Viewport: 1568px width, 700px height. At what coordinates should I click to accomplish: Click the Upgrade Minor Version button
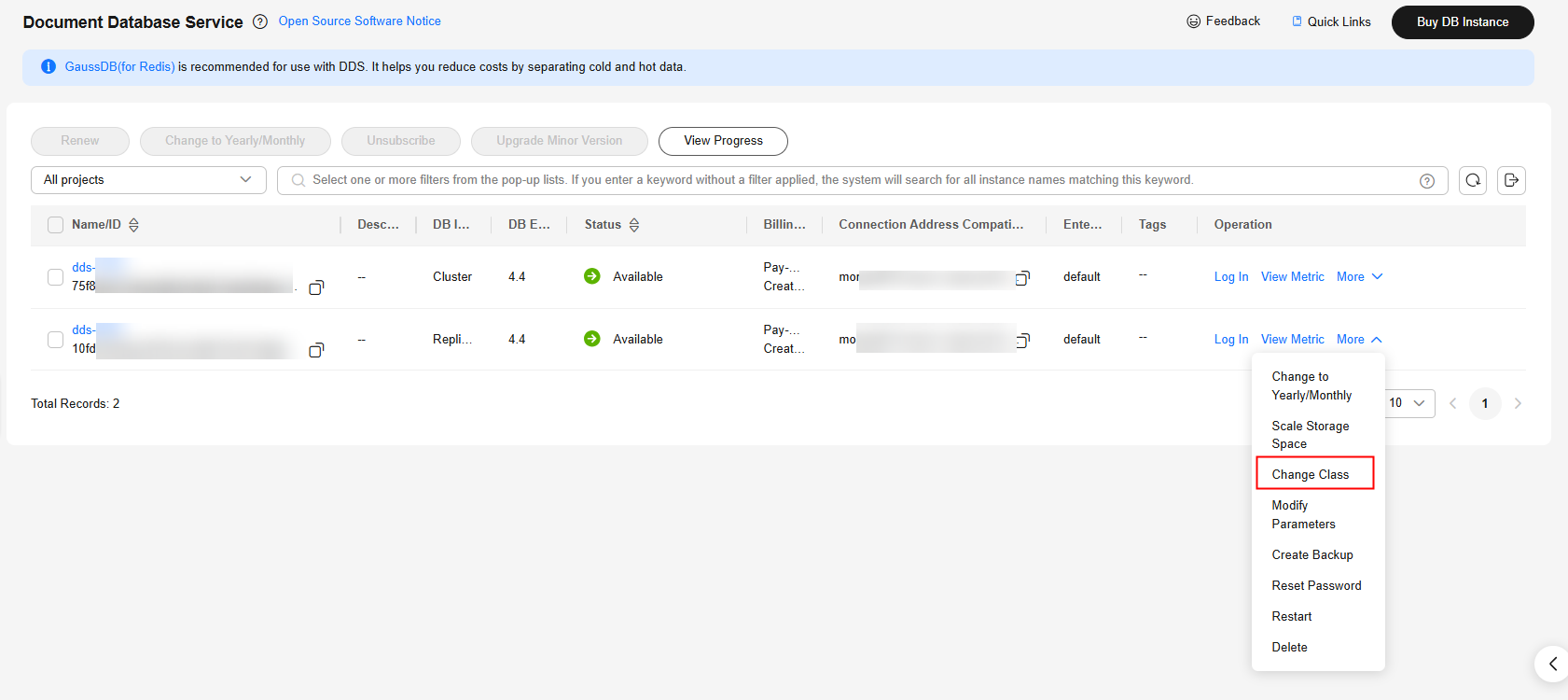click(x=560, y=141)
